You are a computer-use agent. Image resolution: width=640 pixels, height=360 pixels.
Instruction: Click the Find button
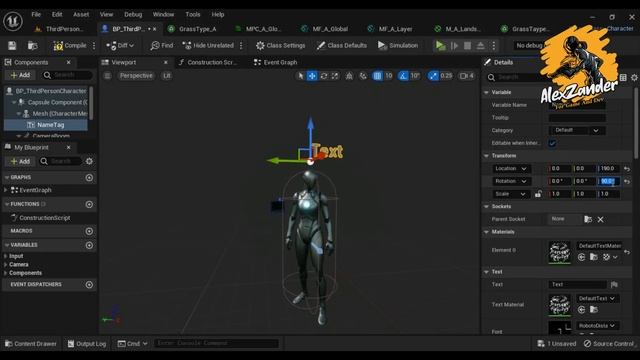[162, 45]
